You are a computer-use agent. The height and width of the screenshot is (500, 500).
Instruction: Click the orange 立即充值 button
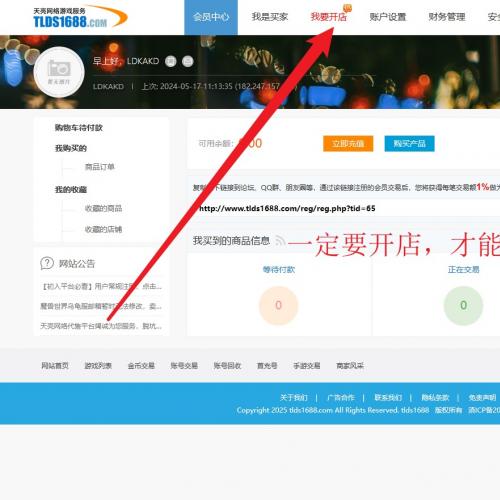(x=348, y=144)
